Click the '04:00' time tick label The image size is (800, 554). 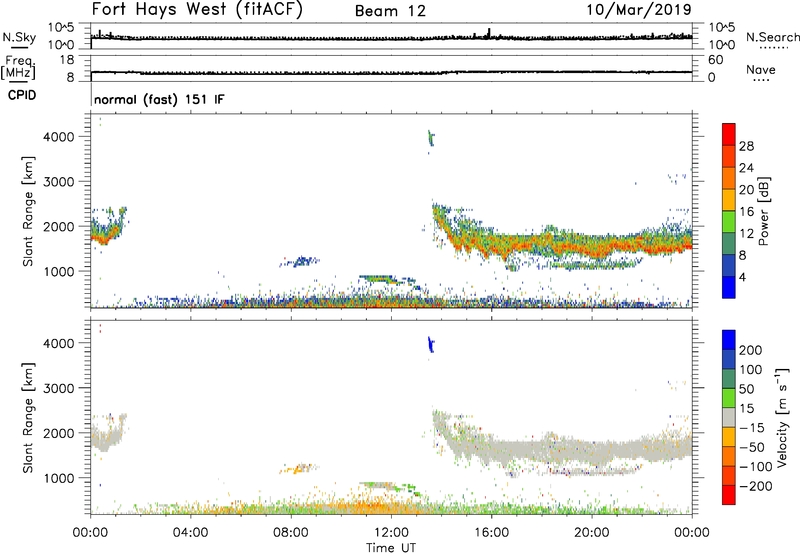[x=190, y=533]
